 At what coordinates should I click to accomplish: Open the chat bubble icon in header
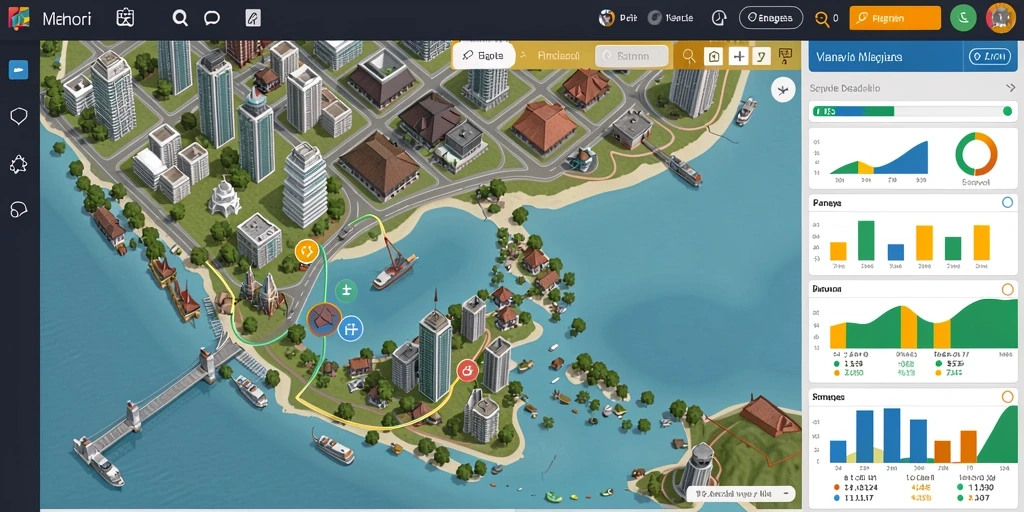(212, 18)
